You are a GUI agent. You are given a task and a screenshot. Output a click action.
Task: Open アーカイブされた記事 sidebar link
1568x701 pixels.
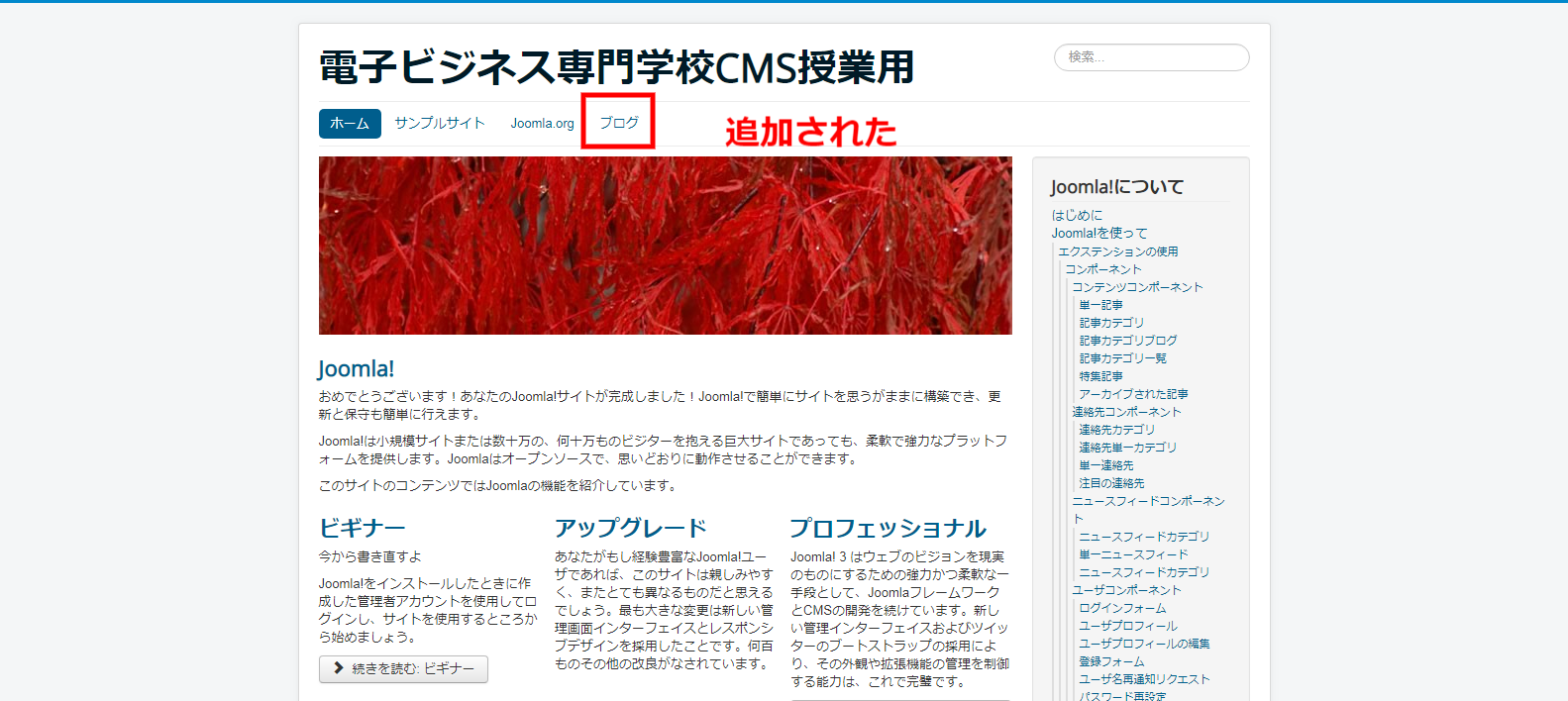click(x=1133, y=394)
